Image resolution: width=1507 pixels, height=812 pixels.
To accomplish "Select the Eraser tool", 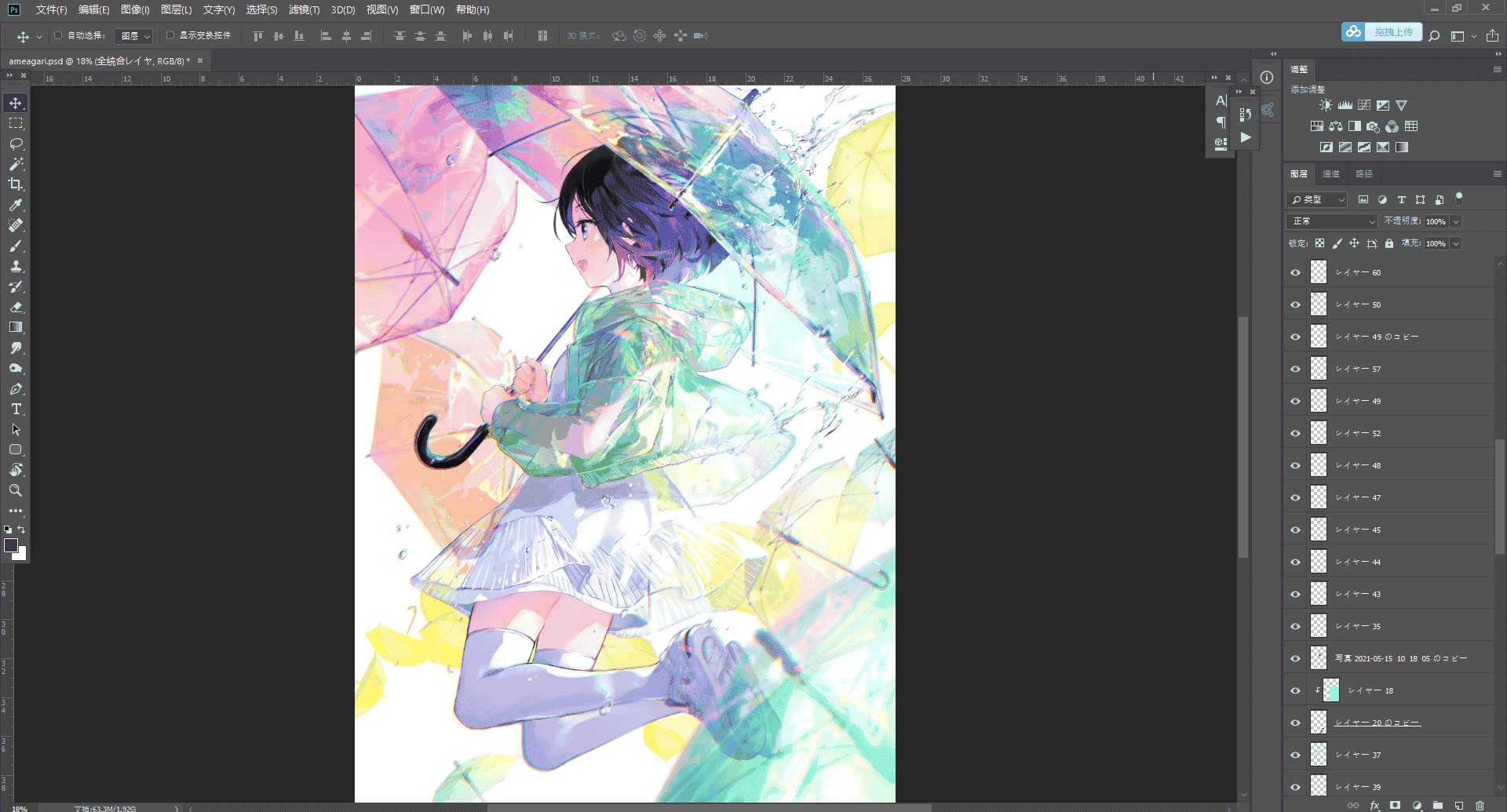I will point(16,307).
